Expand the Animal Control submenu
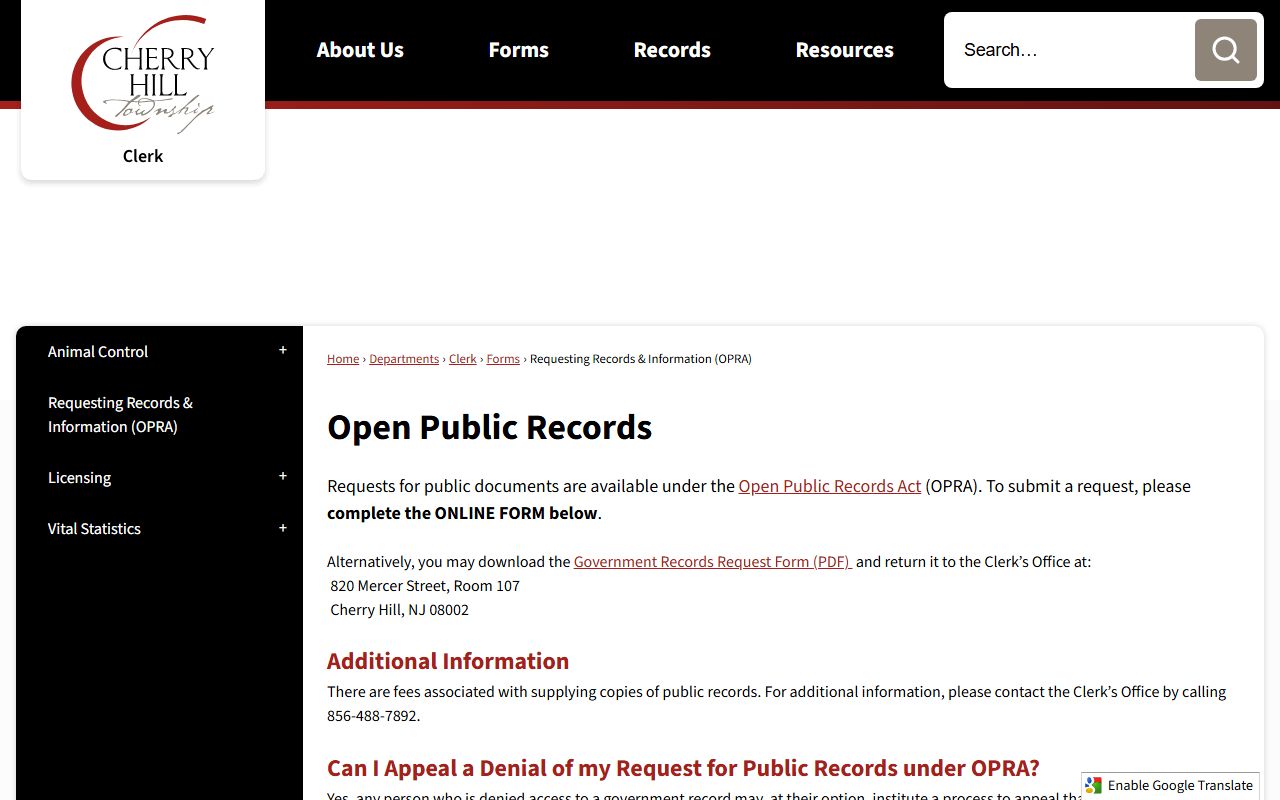The width and height of the screenshot is (1280, 800). click(x=283, y=351)
